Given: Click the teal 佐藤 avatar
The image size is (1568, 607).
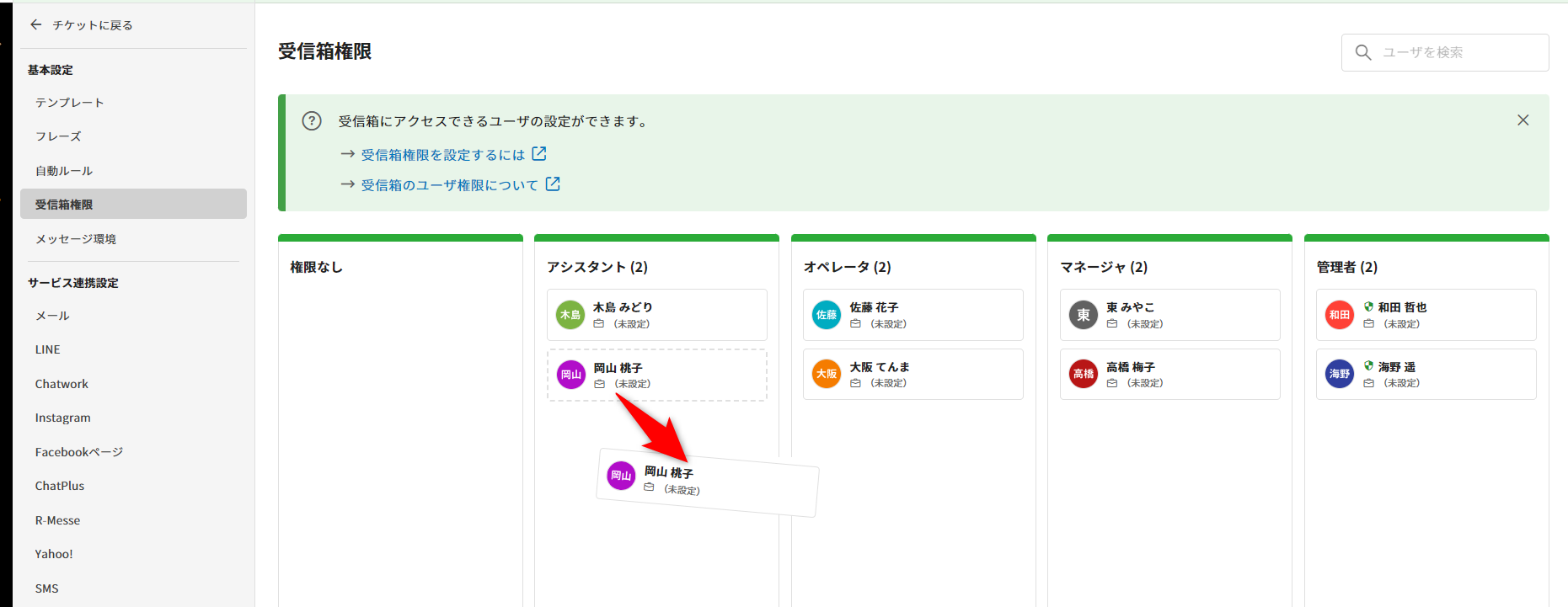Looking at the screenshot, I should coord(827,315).
